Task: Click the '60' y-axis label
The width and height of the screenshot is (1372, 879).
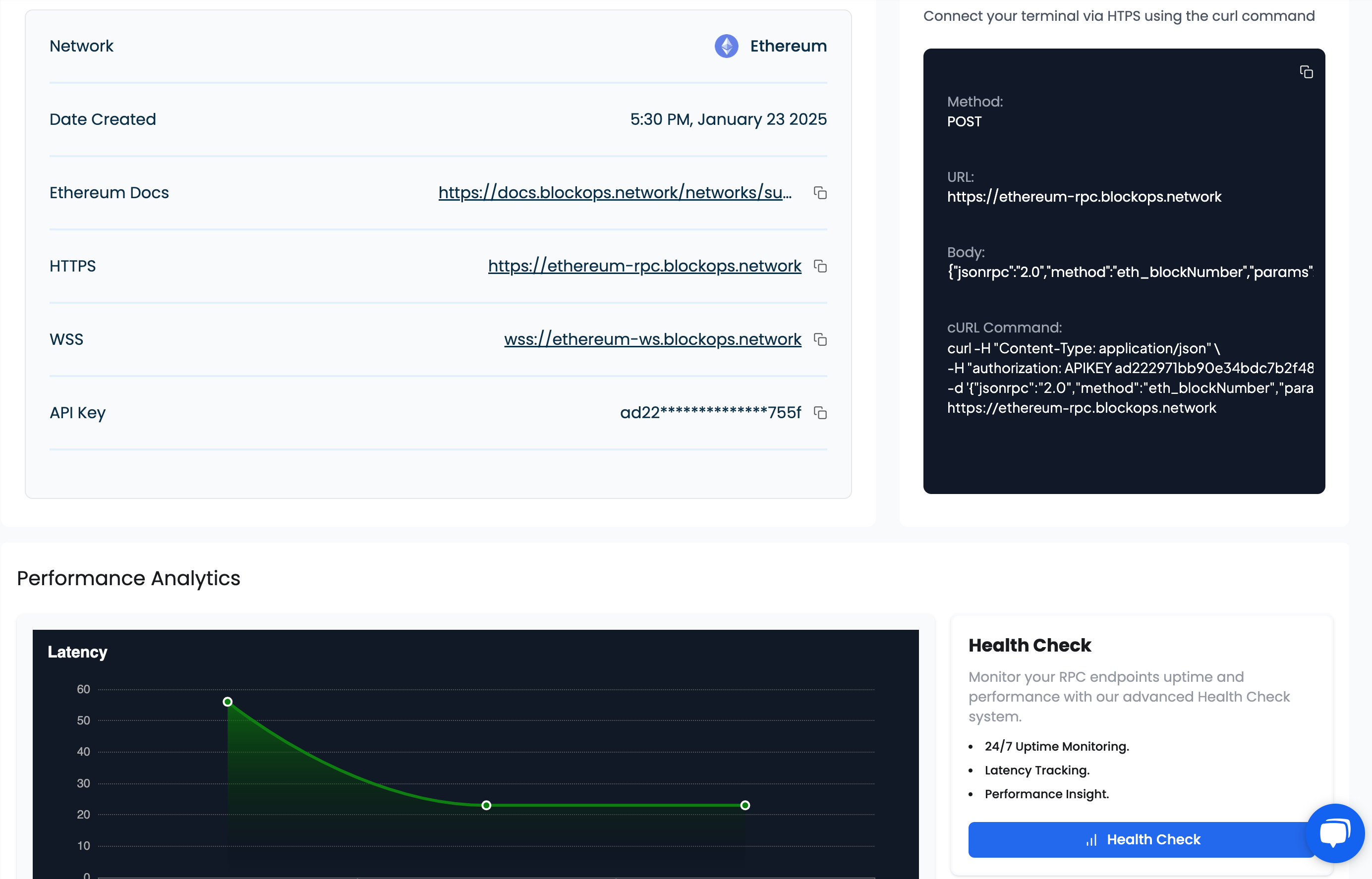Action: point(83,690)
